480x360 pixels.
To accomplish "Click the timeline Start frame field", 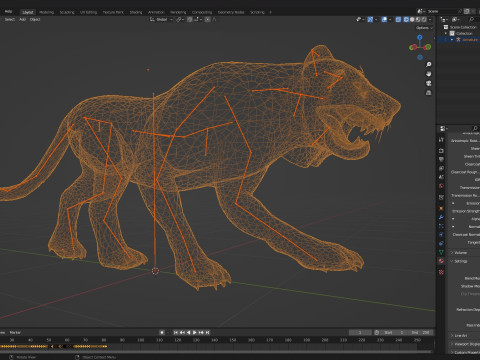I will [x=394, y=332].
